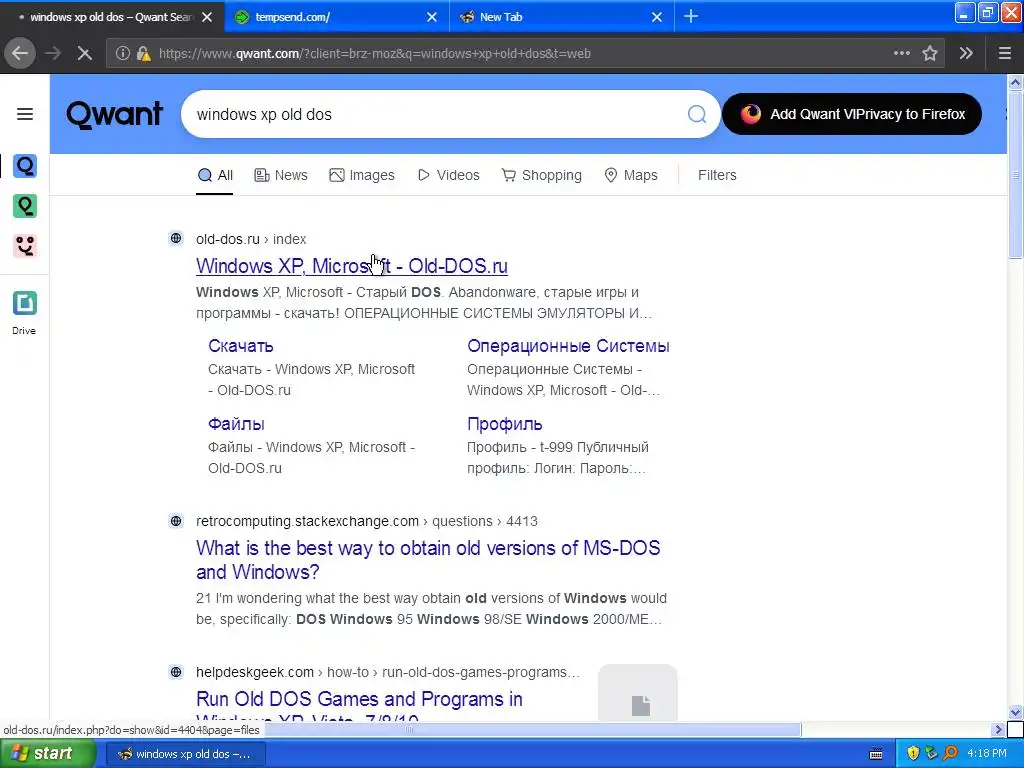Click the keyboard icon in the taskbar
This screenshot has height=768, width=1024.
pyautogui.click(x=876, y=754)
